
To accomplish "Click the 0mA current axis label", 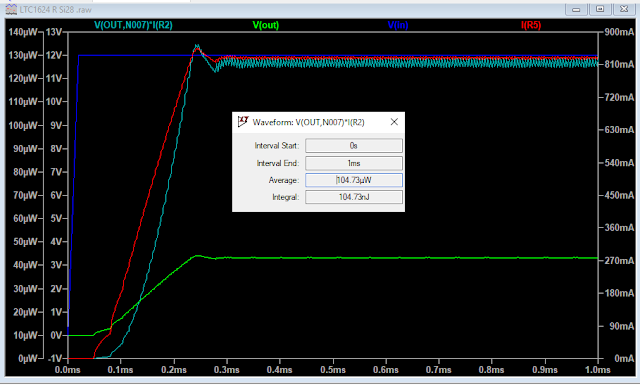I will tap(624, 358).
